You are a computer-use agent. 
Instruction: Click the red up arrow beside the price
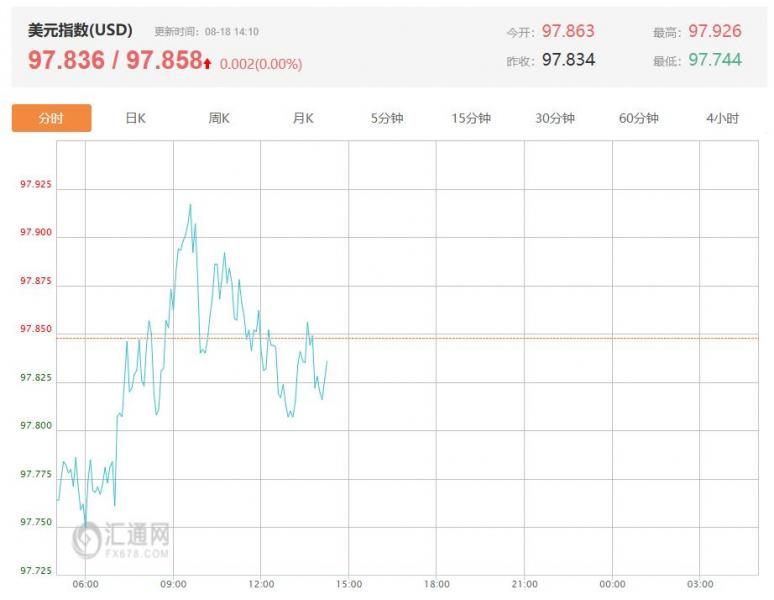[x=207, y=64]
